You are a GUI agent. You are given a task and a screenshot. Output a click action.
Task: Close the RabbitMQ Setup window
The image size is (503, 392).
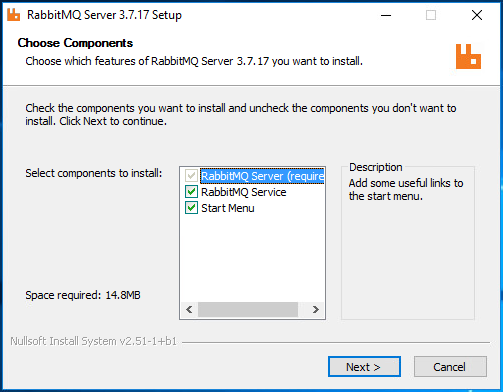click(477, 15)
